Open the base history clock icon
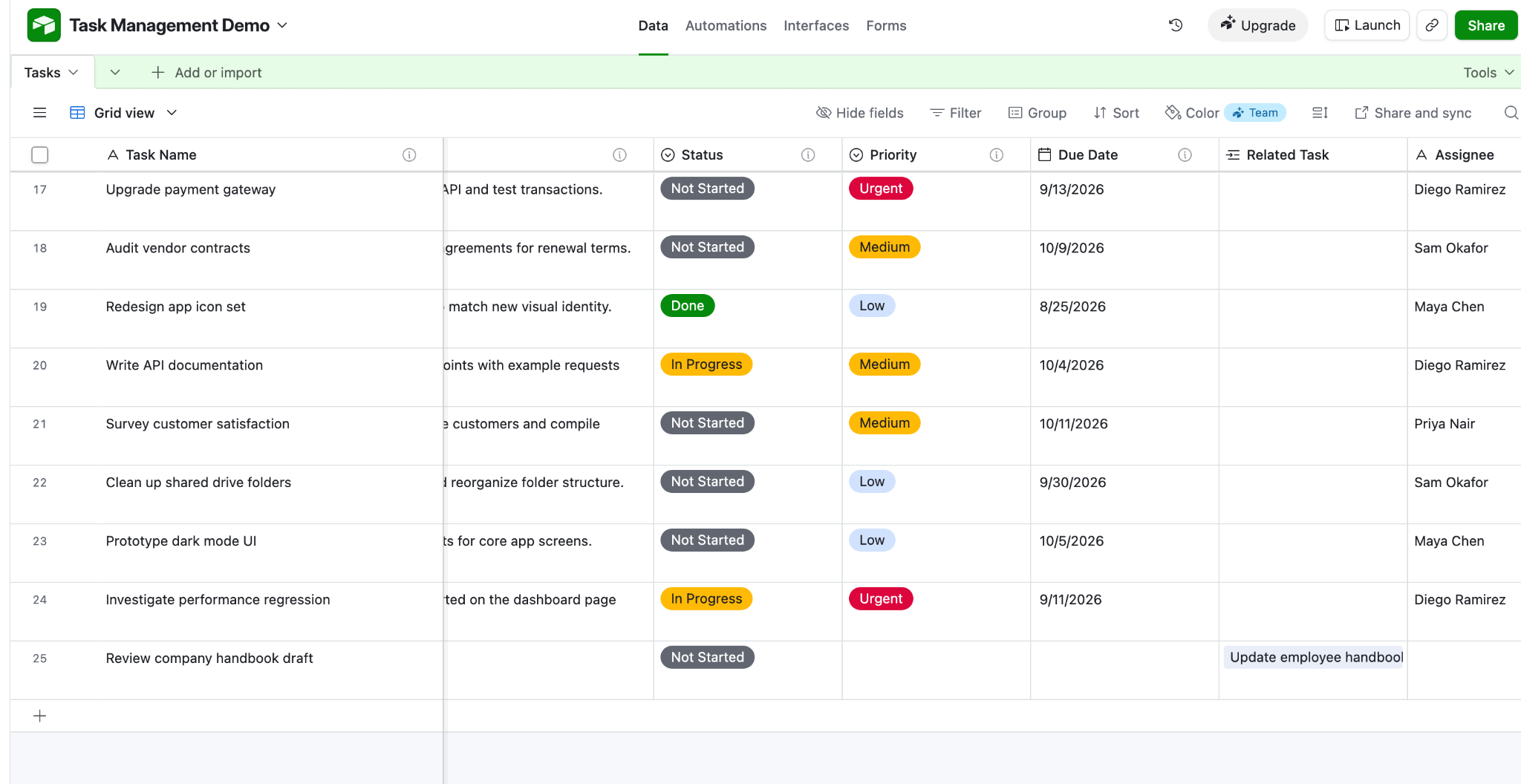1521x784 pixels. tap(1176, 25)
